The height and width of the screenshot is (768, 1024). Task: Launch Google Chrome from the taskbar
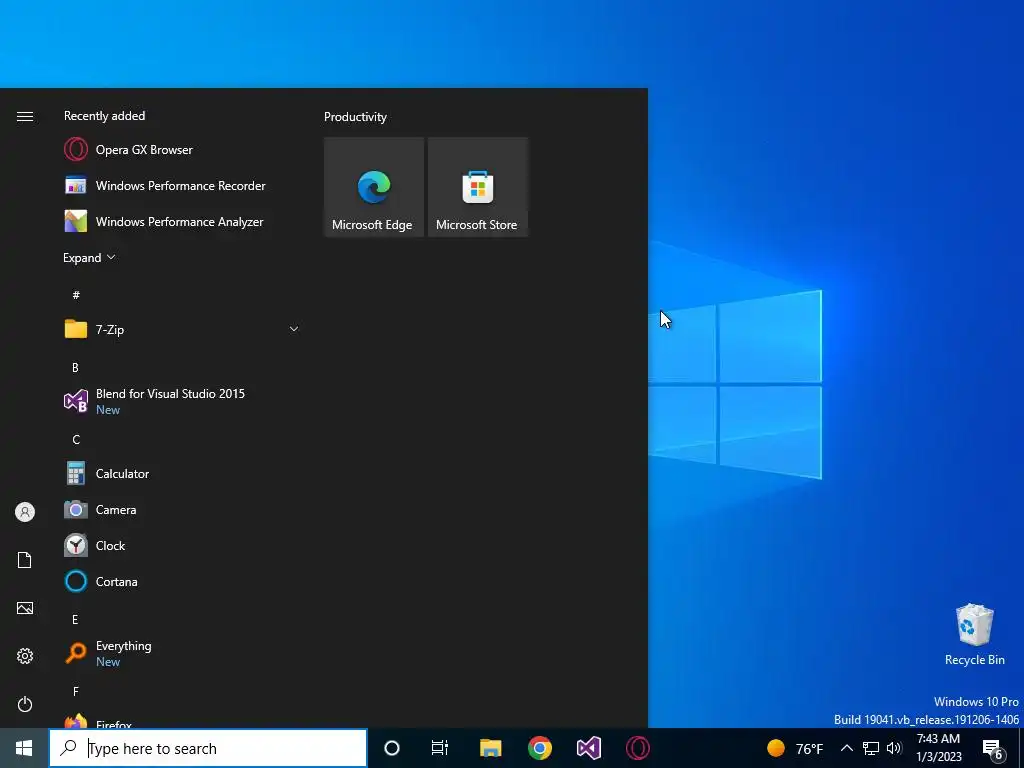coord(539,748)
